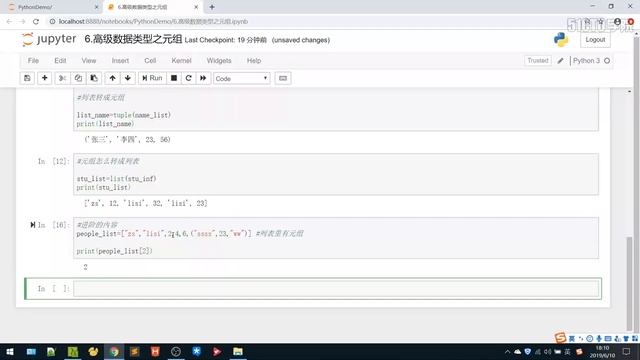This screenshot has height=360, width=640.
Task: Open the Insert menu
Action: (120, 60)
